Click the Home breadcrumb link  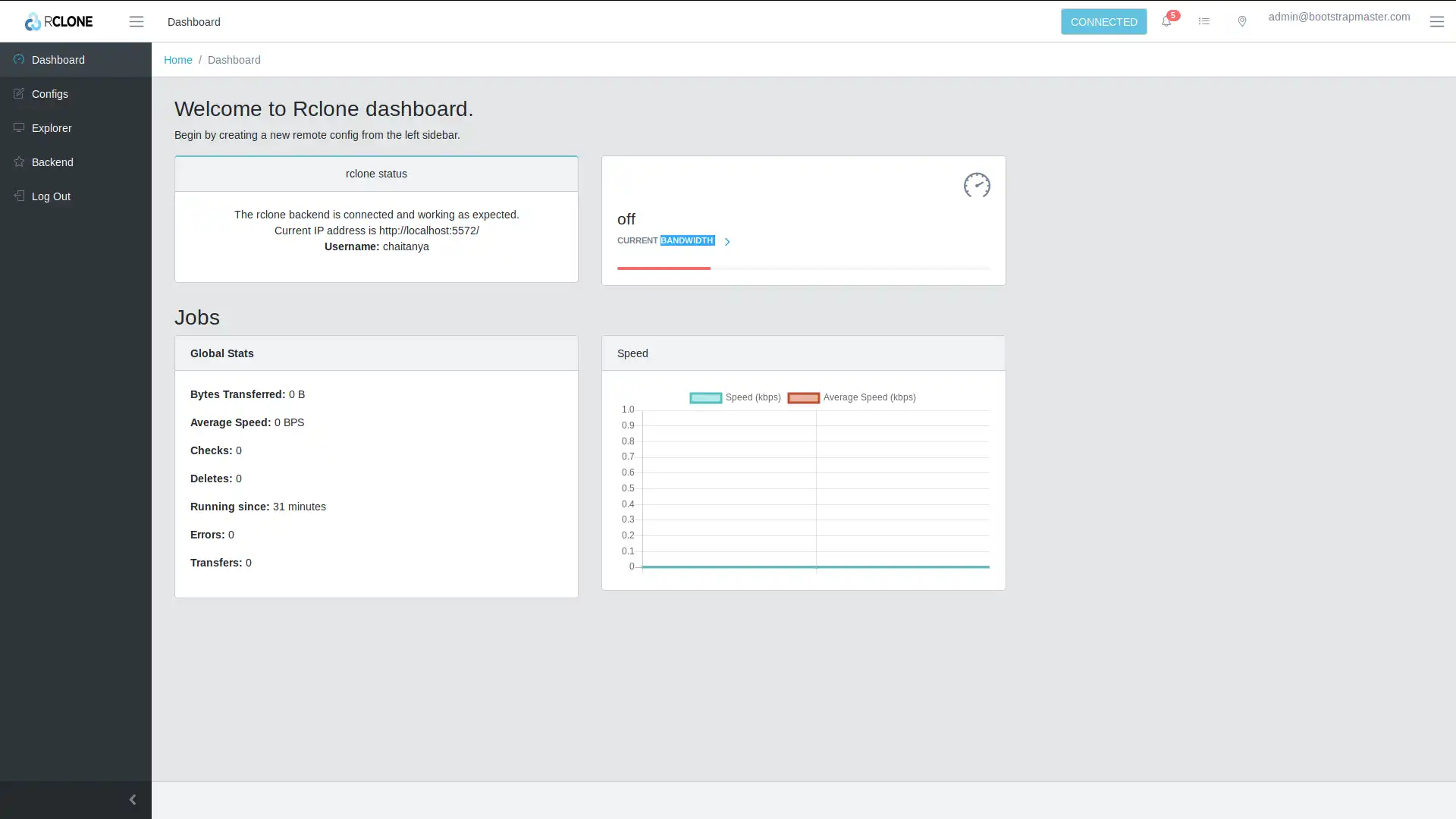pos(178,60)
